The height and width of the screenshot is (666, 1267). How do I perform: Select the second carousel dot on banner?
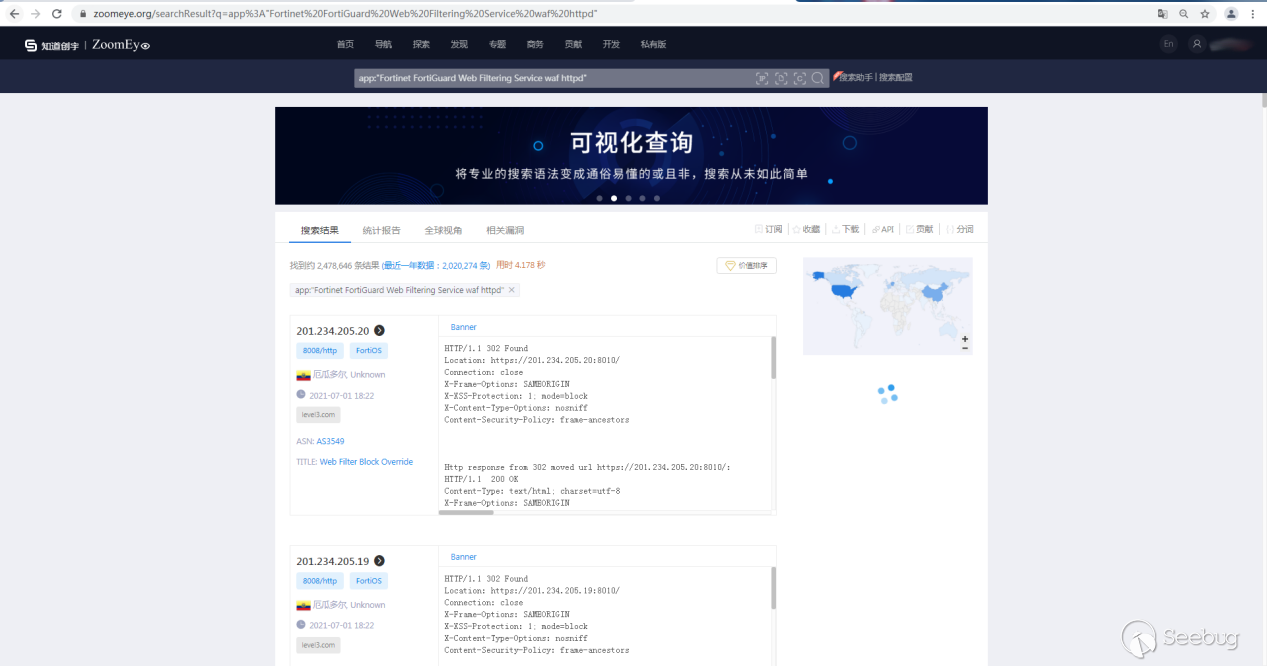pyautogui.click(x=614, y=198)
